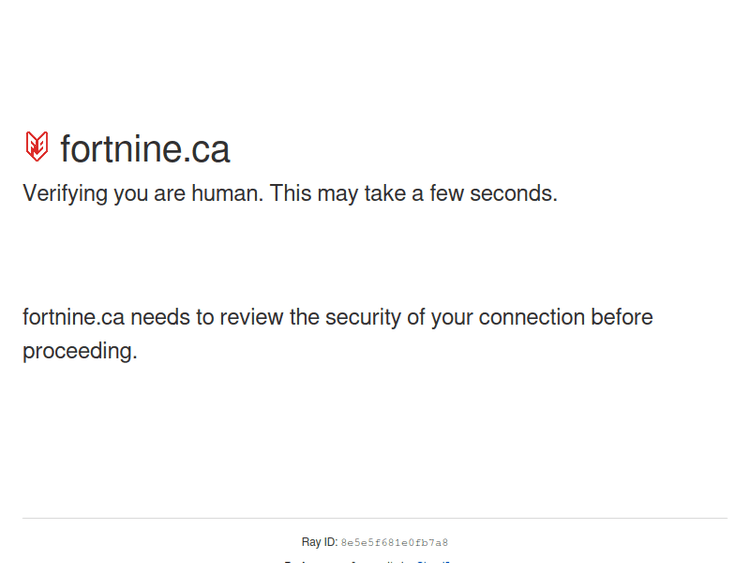Click the word "the" before "security"

(304, 317)
